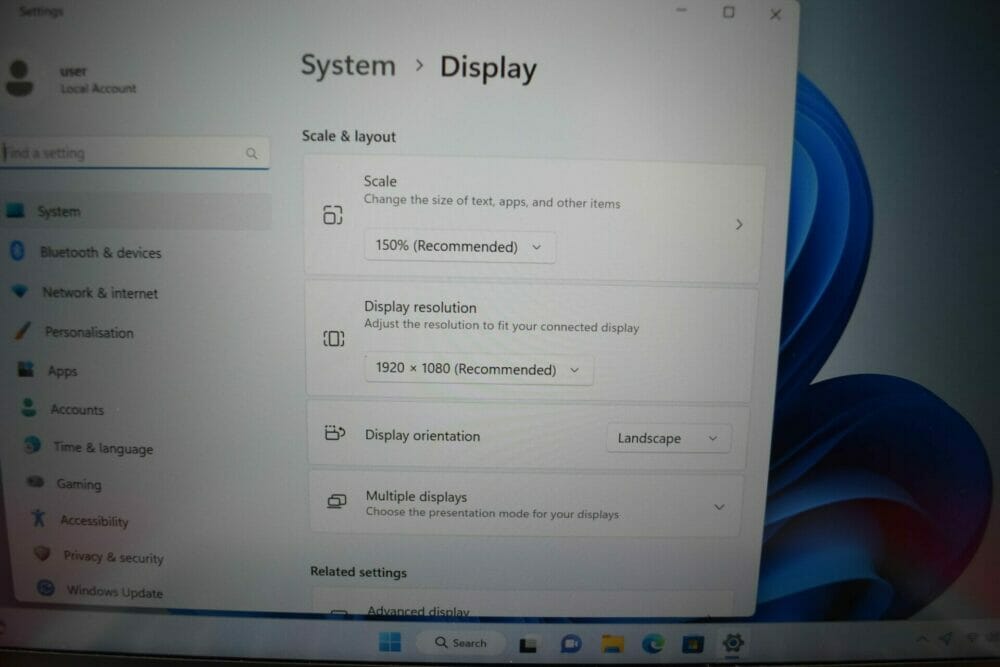
Task: Click the Display orientation icon
Action: (335, 433)
